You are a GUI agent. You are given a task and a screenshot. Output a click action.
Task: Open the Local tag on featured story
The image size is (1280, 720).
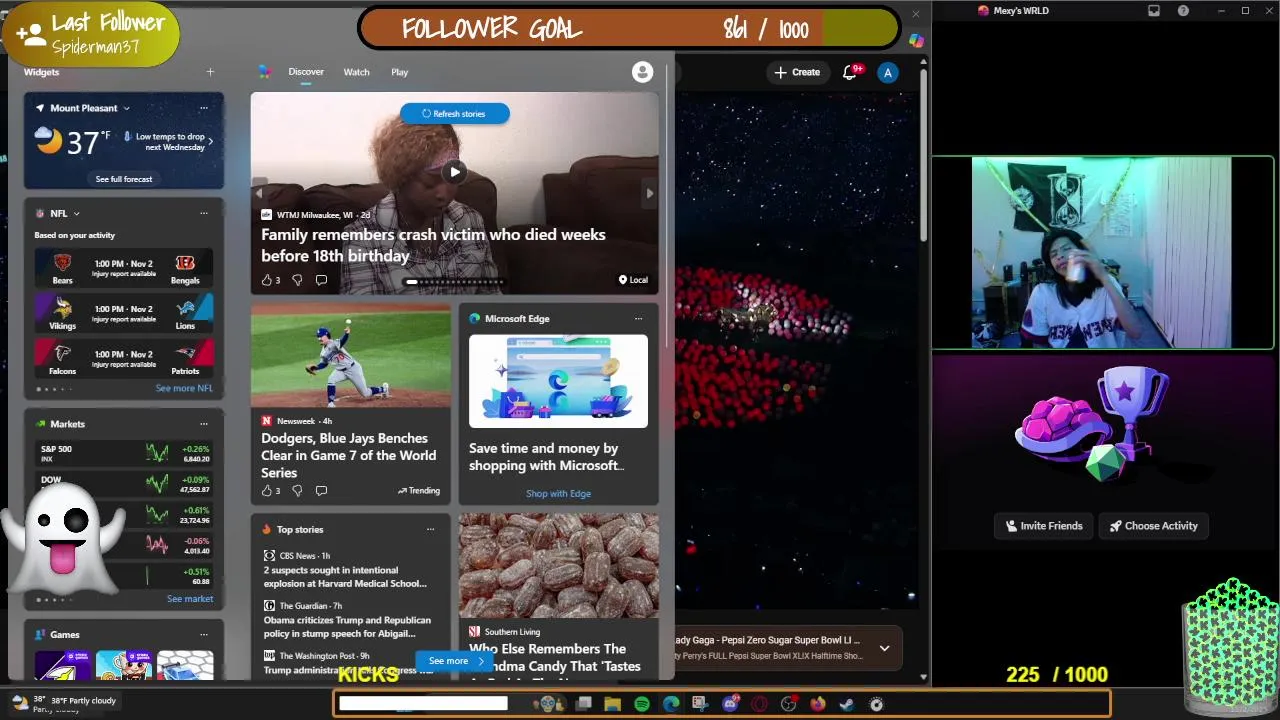633,280
